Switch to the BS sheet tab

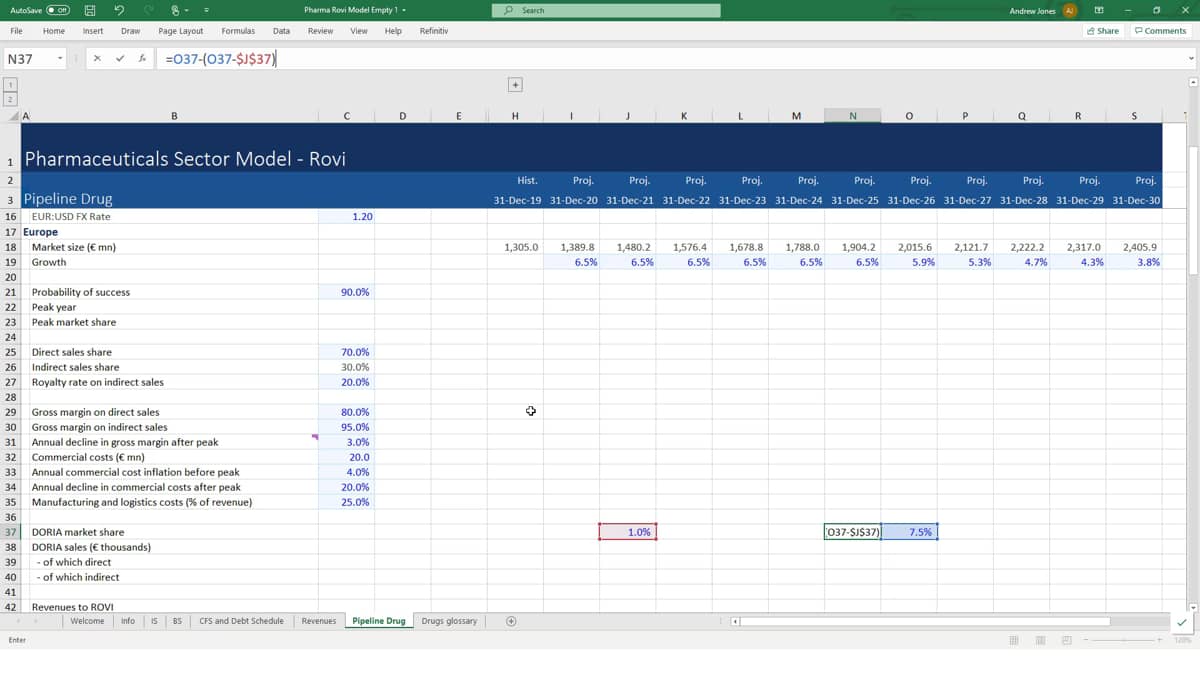tap(177, 621)
